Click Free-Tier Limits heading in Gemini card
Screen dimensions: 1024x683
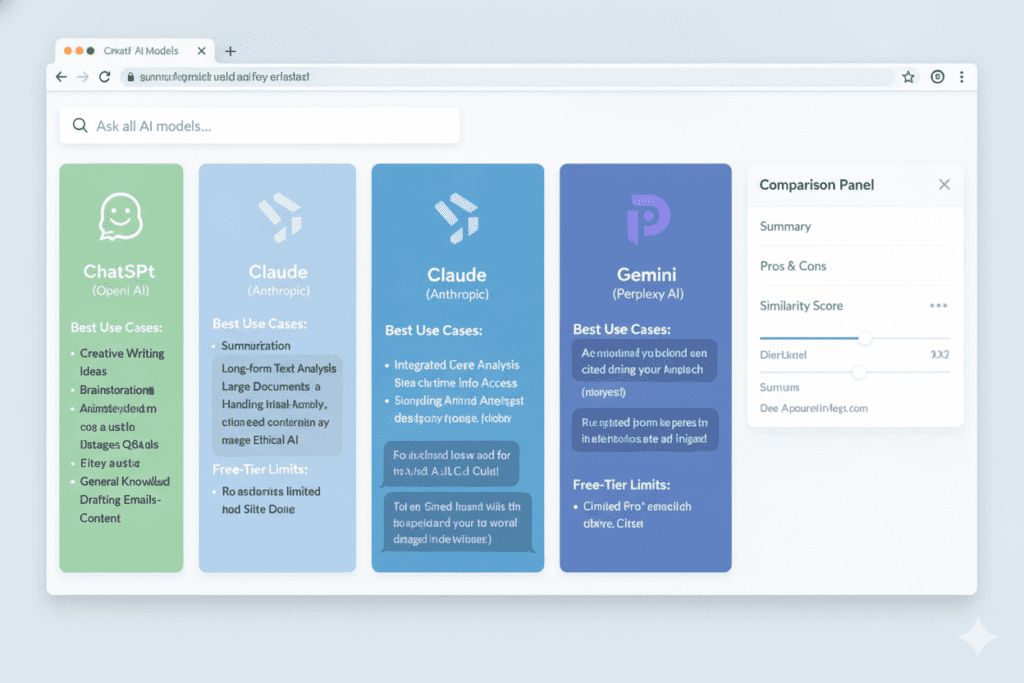(621, 484)
